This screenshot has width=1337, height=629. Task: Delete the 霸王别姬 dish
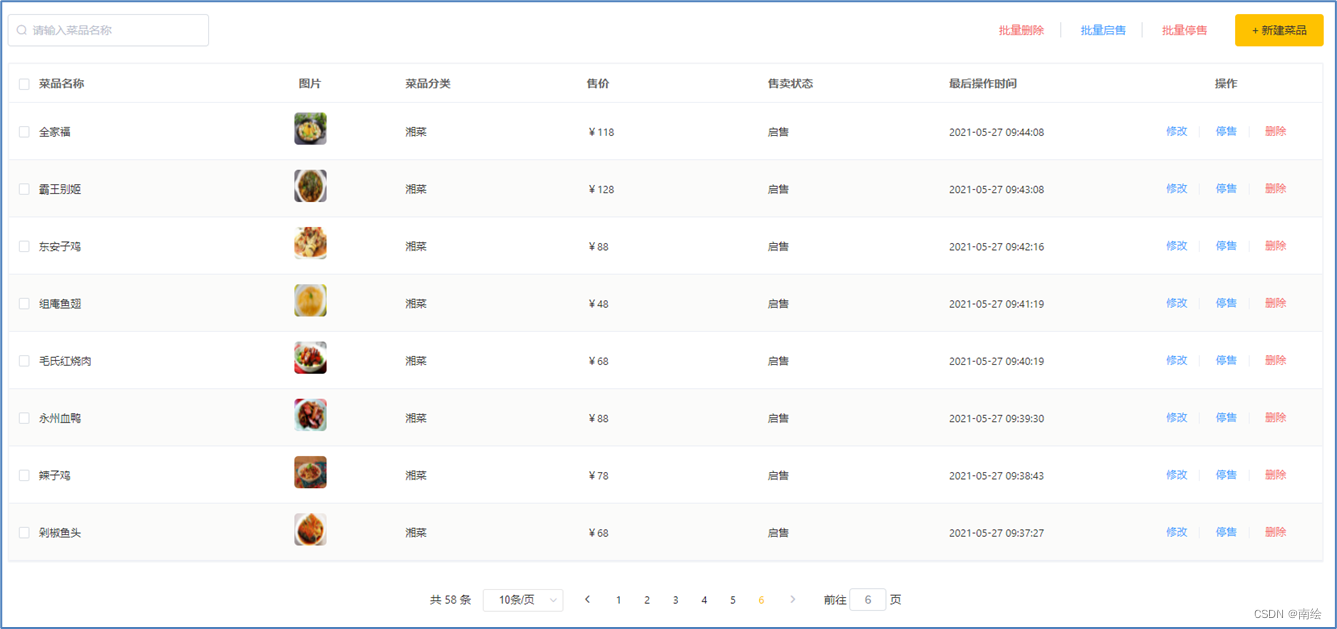[1275, 188]
